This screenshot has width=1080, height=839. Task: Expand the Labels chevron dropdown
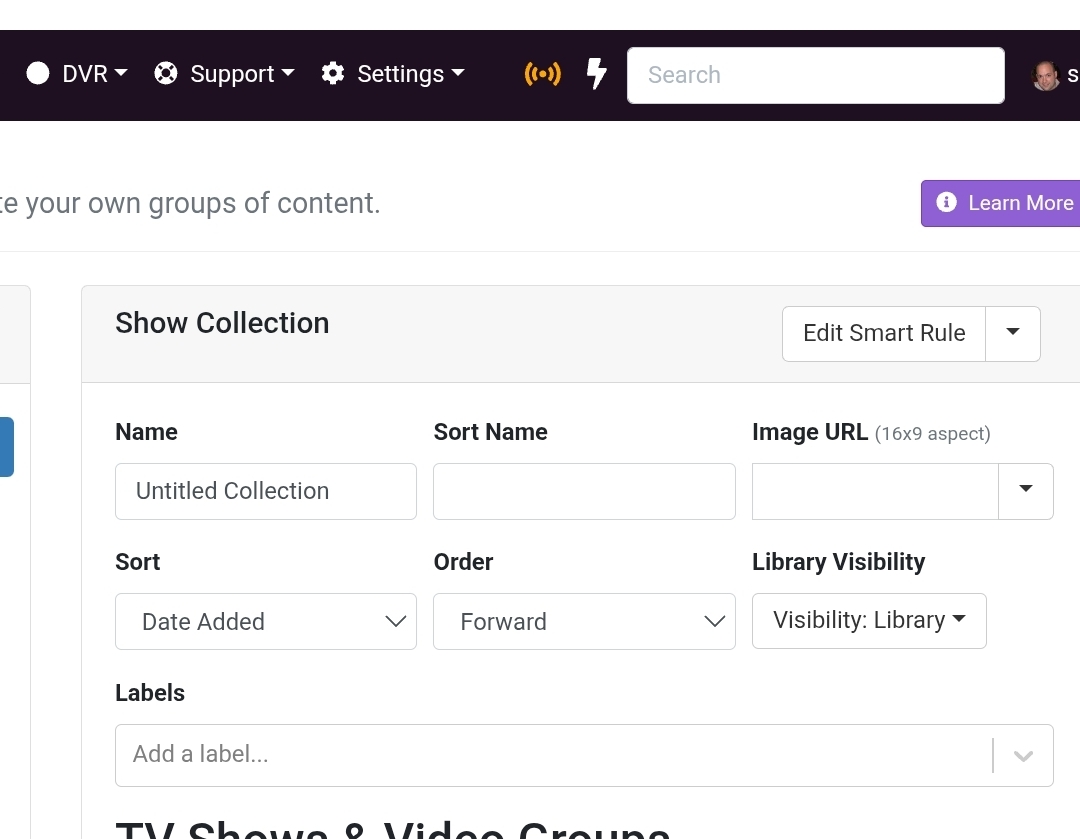click(1023, 755)
